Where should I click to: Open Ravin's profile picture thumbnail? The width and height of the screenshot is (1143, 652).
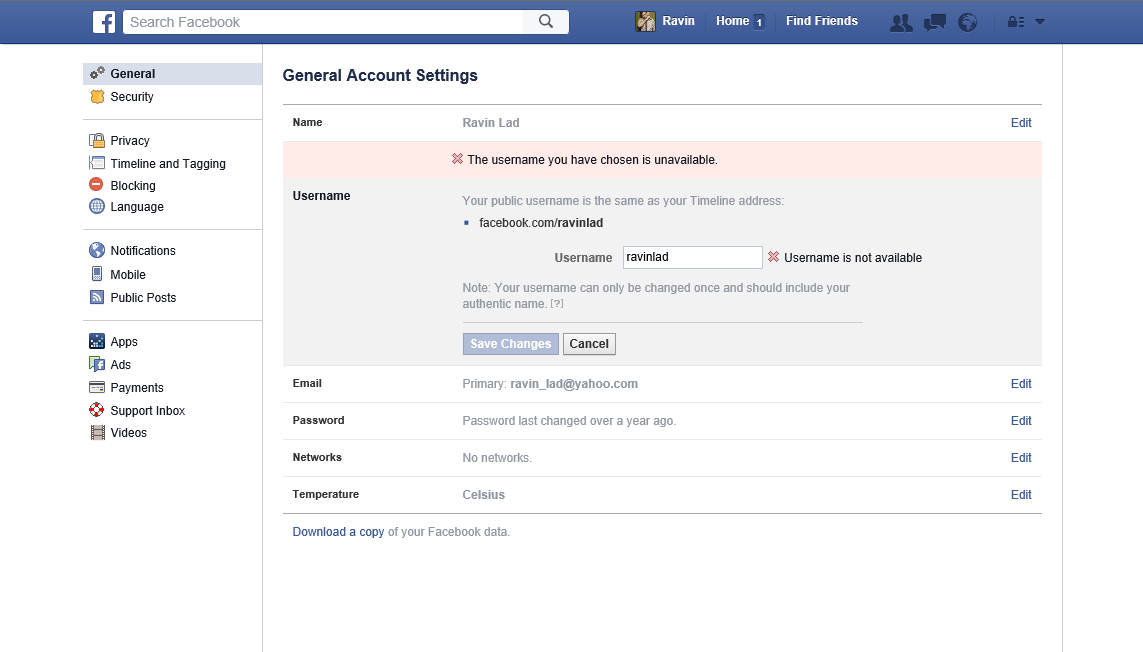coord(645,22)
